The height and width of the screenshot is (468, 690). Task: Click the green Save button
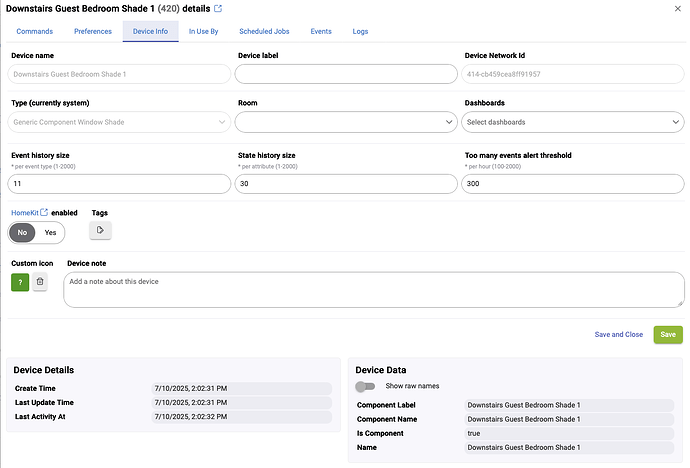pos(668,335)
